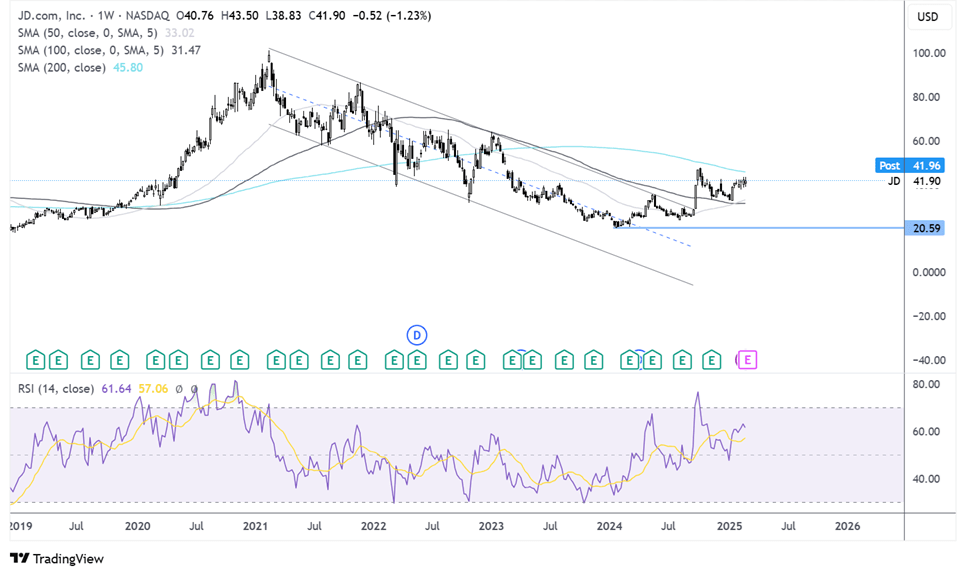Click the change −0.52 (−1.23%) header value
The image size is (966, 576).
(x=392, y=15)
